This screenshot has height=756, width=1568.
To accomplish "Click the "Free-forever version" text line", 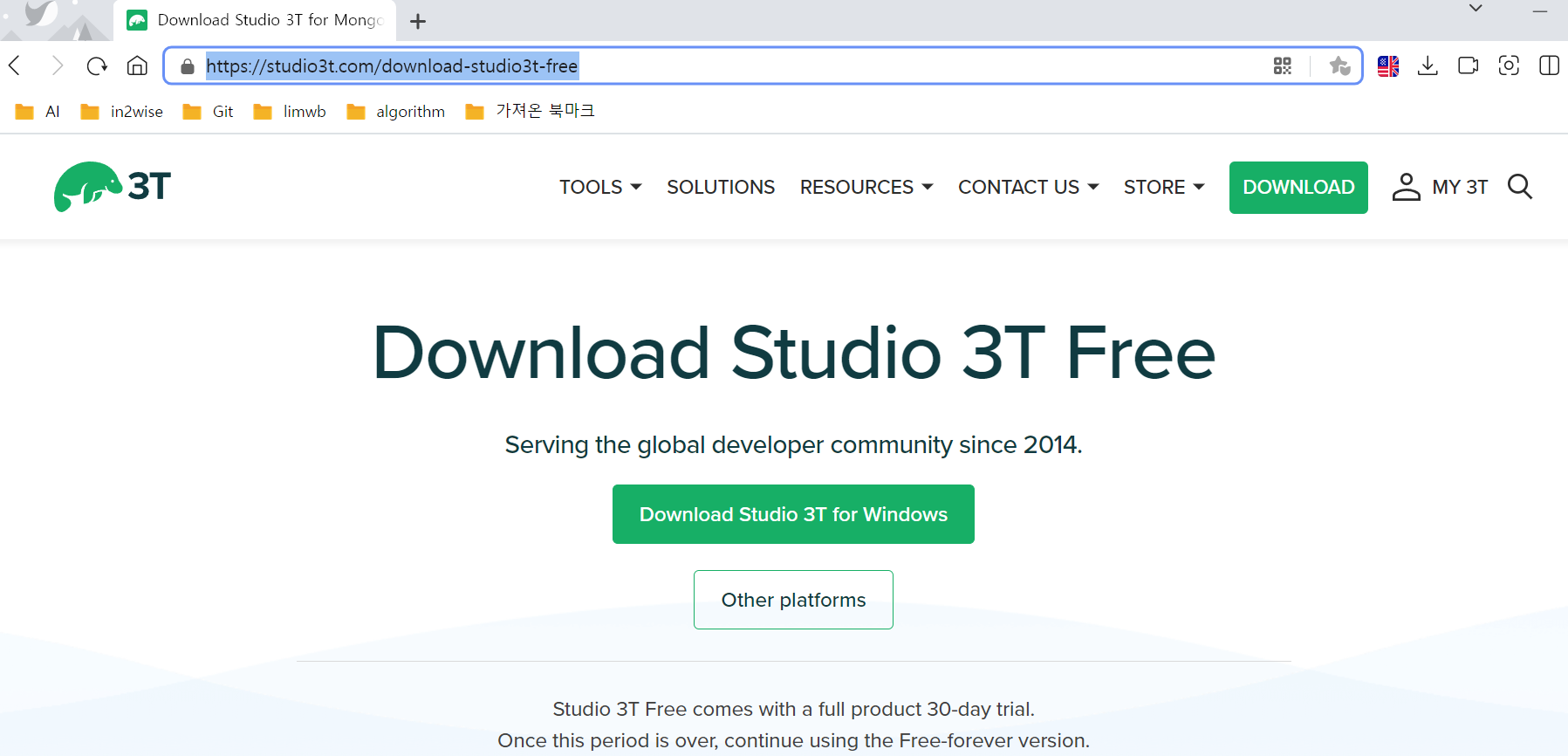I will pos(793,740).
